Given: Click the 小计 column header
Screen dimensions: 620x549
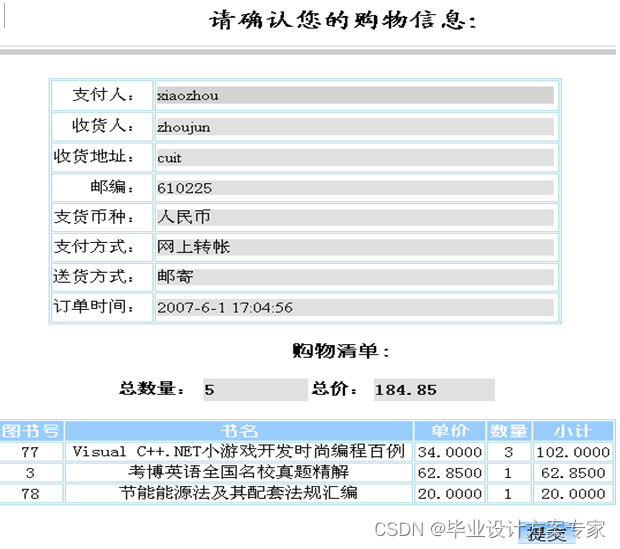Looking at the screenshot, I should [573, 431].
